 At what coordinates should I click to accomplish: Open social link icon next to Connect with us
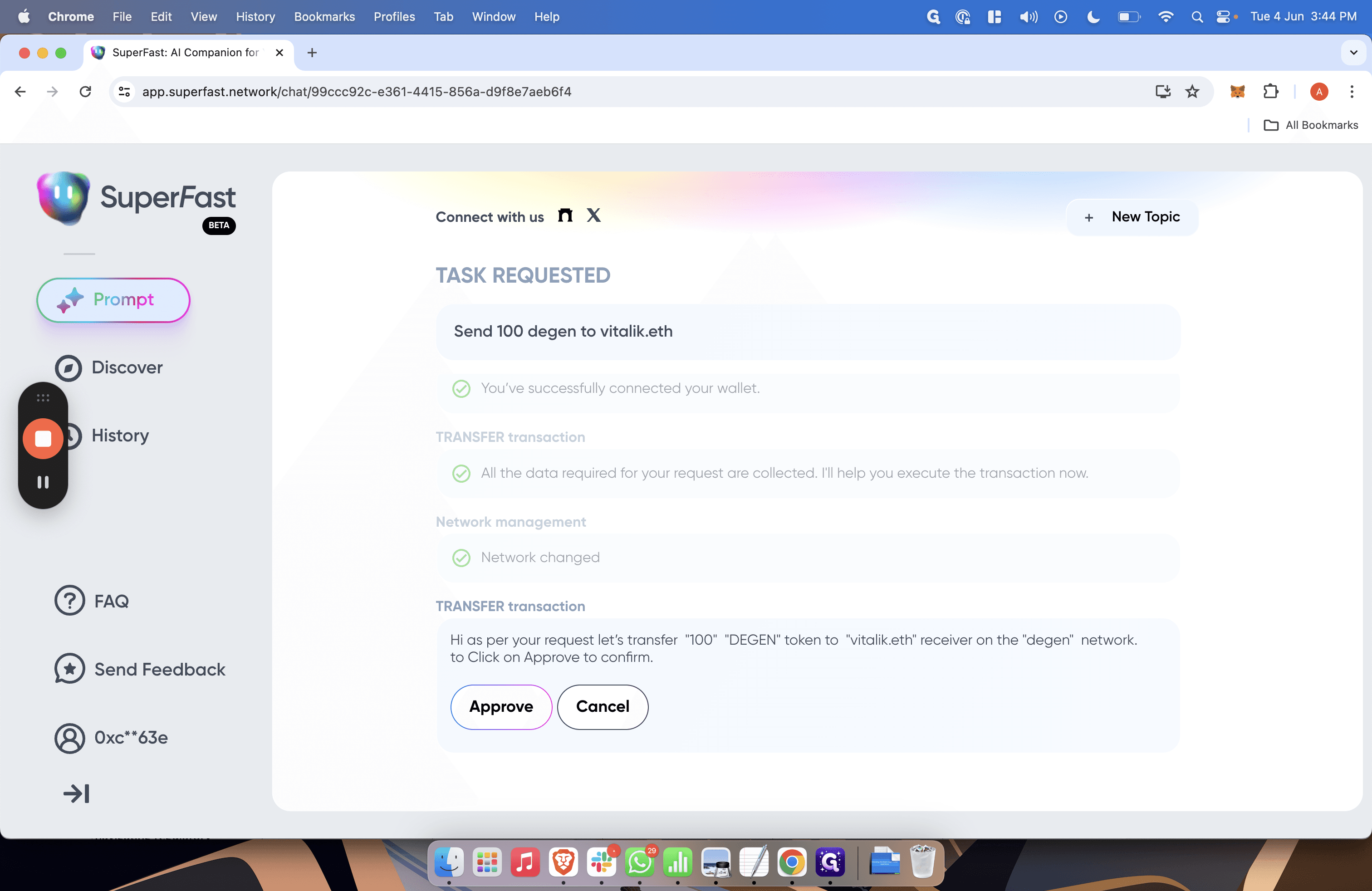point(565,215)
